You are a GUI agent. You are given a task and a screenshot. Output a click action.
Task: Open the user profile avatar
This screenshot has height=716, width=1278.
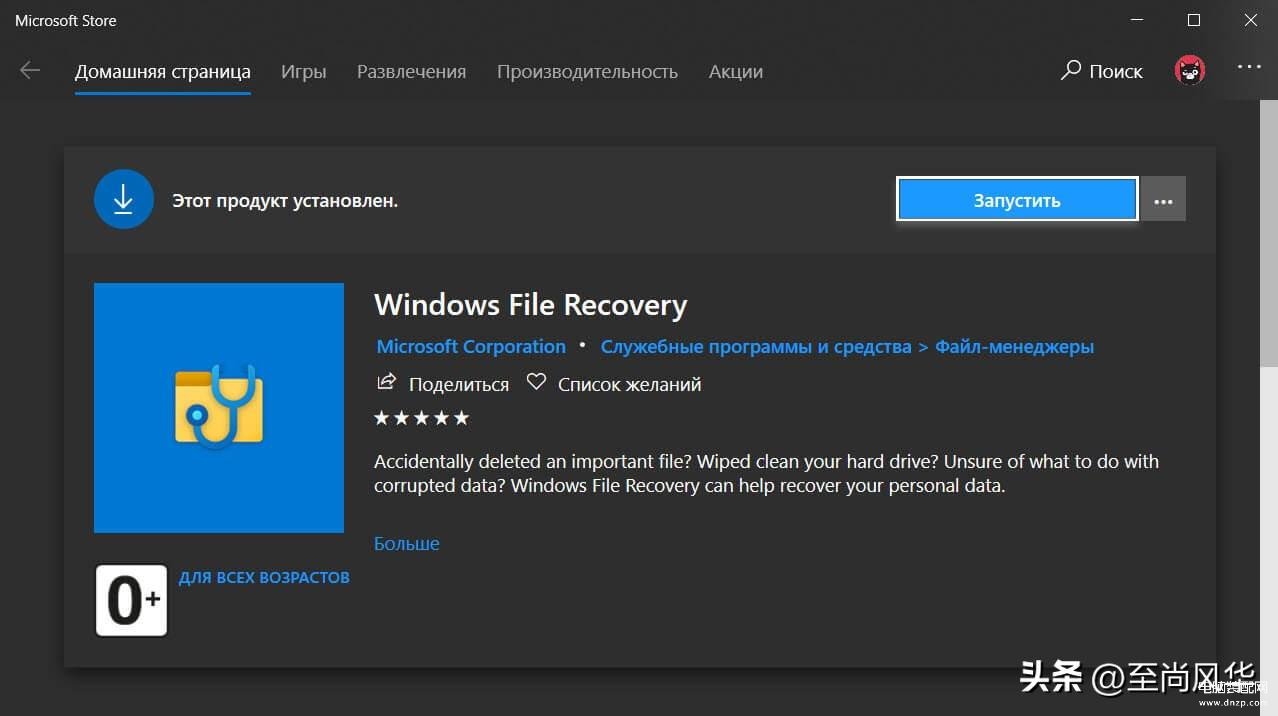pyautogui.click(x=1189, y=70)
